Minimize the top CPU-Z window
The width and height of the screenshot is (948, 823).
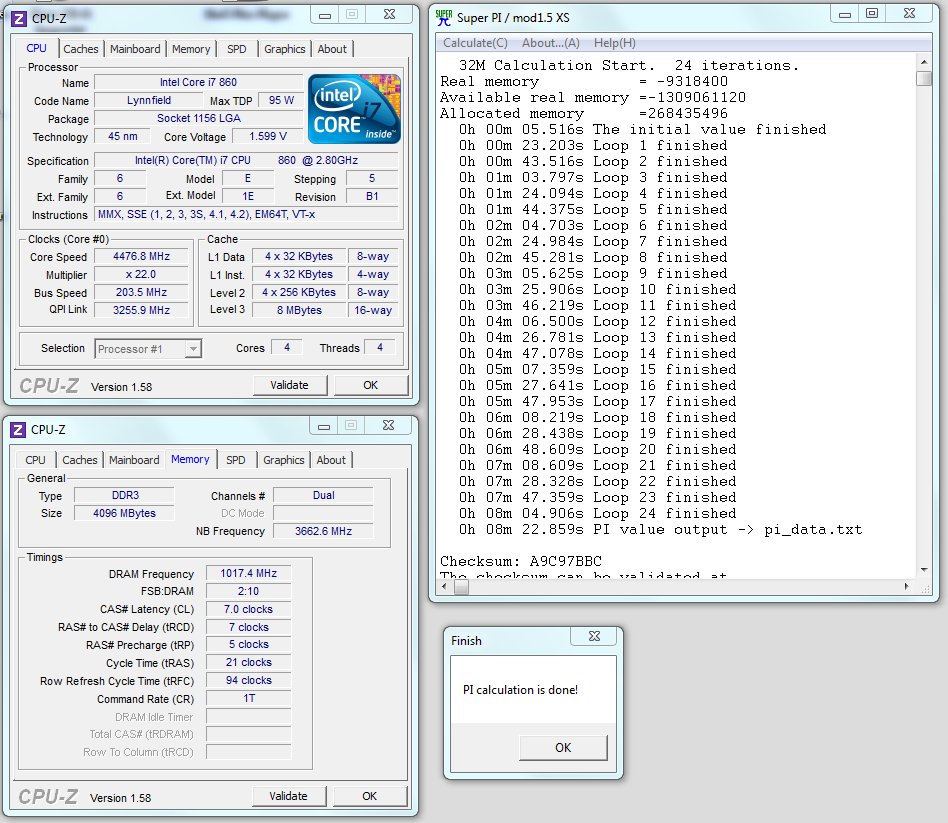[325, 15]
